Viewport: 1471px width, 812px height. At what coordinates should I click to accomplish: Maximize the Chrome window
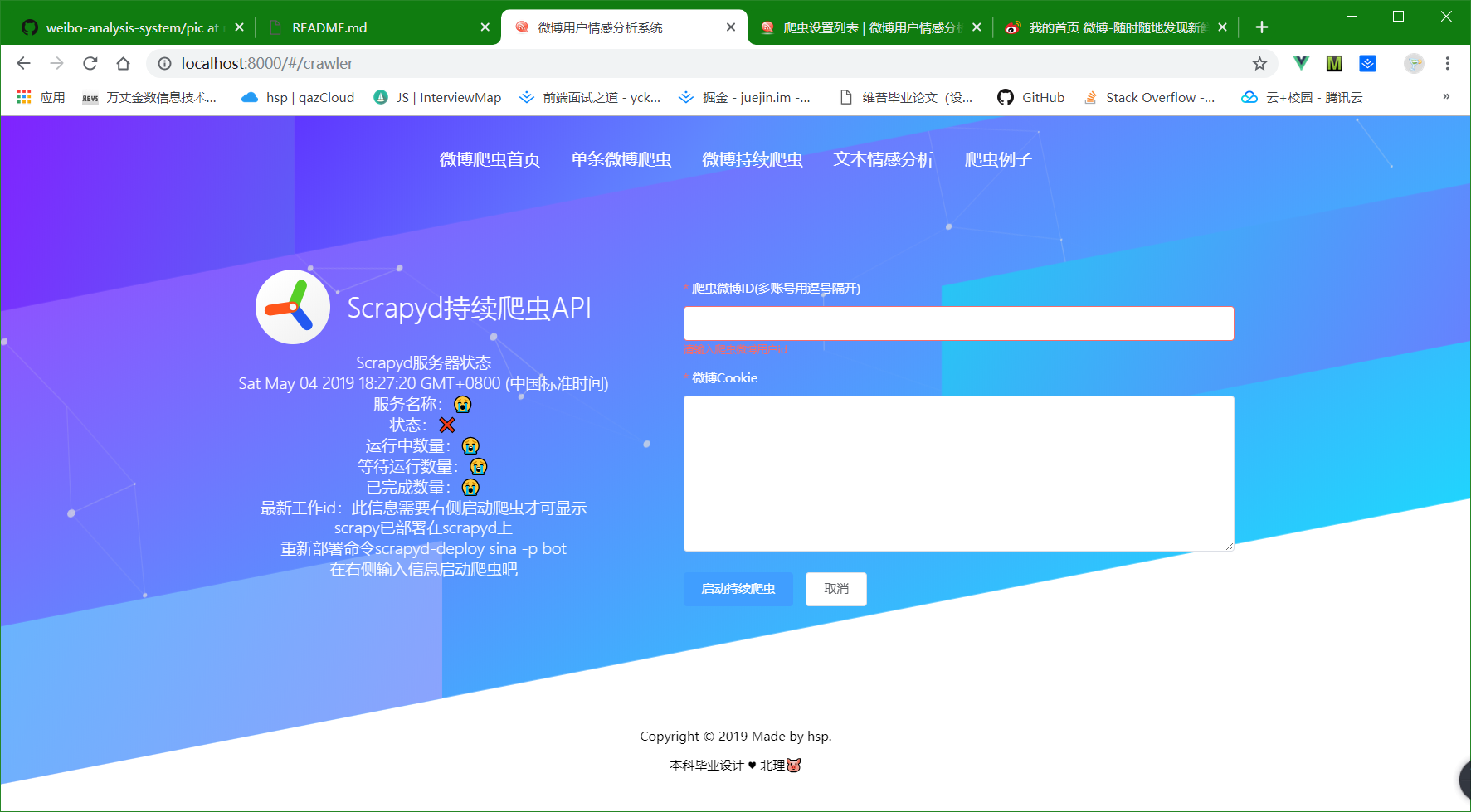coord(1398,16)
